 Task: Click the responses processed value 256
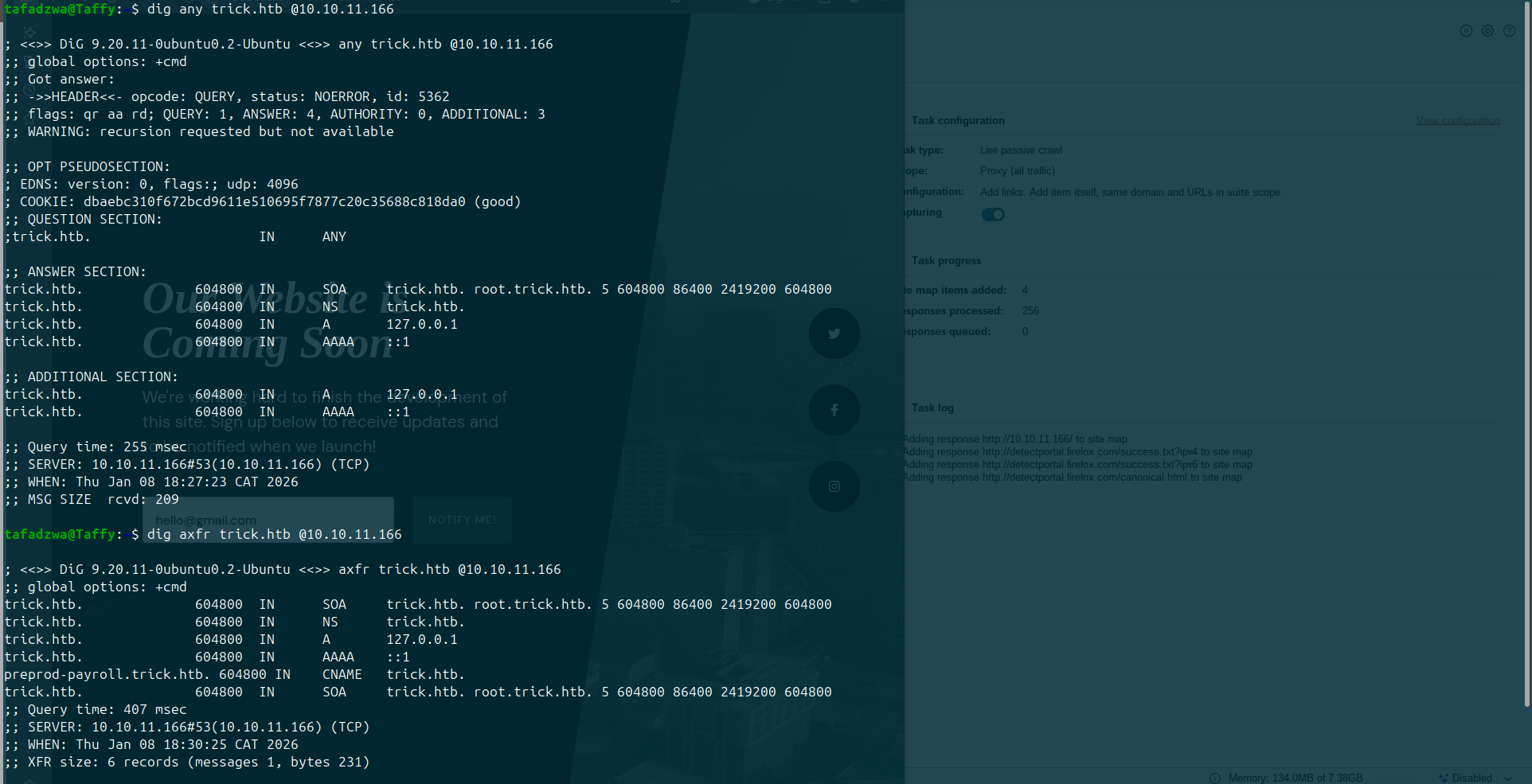1030,311
